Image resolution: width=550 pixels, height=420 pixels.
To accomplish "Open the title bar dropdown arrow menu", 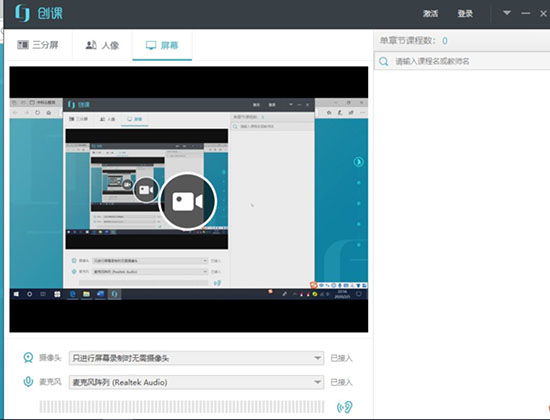I will pos(507,13).
